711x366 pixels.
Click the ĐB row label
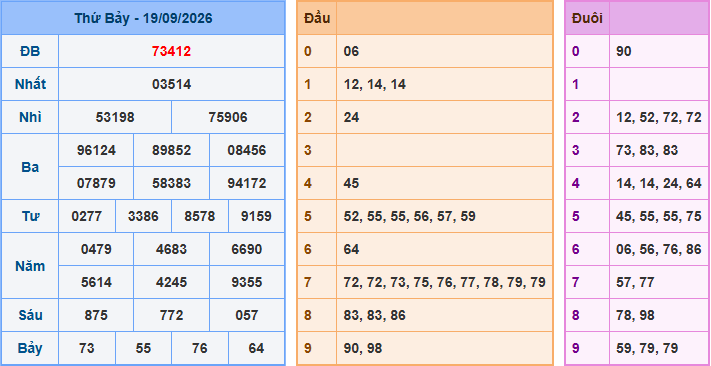[30, 51]
